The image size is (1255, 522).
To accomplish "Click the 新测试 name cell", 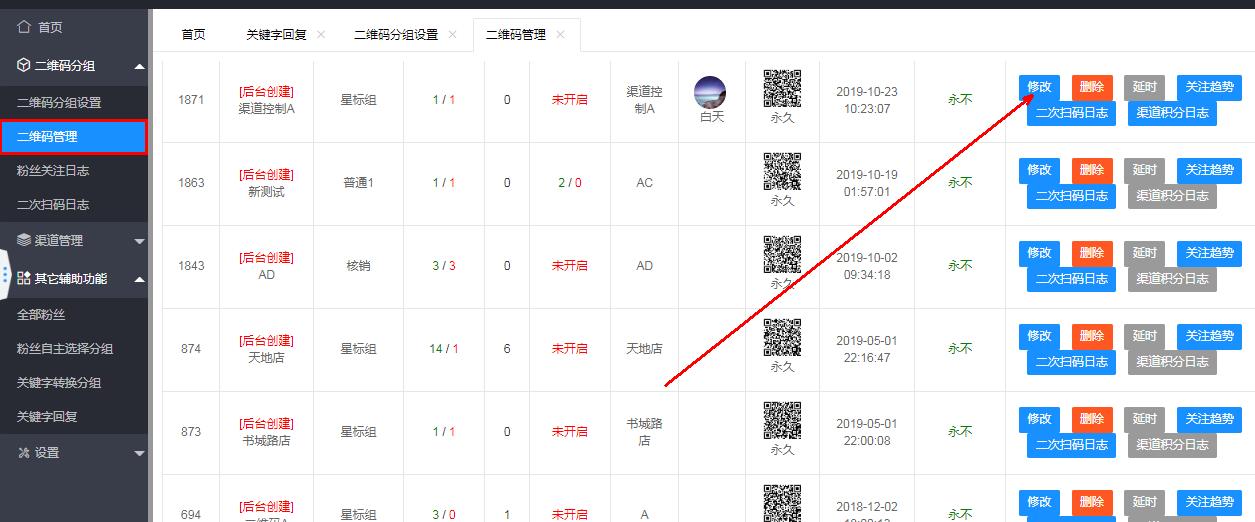I will tap(266, 191).
